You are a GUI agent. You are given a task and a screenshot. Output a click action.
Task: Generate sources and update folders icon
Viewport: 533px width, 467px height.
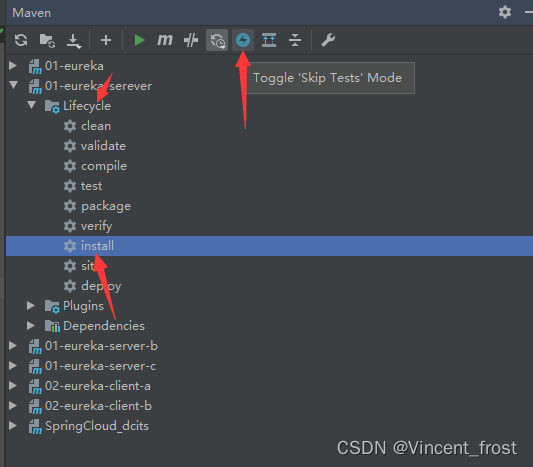(x=47, y=40)
